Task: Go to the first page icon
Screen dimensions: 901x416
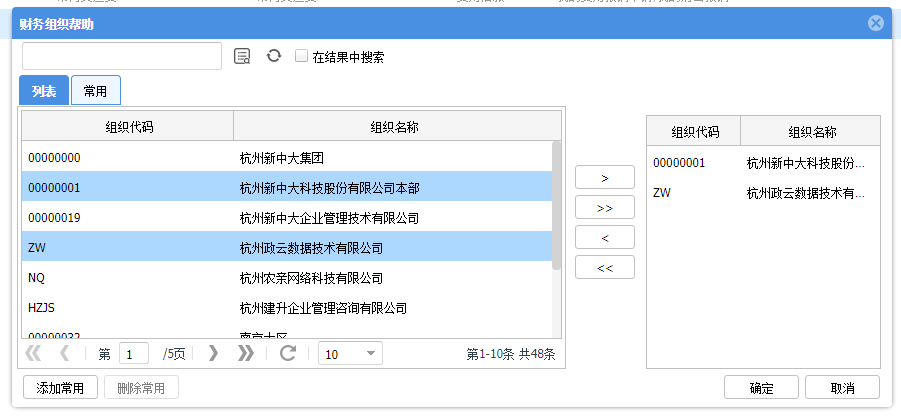Action: [33, 353]
